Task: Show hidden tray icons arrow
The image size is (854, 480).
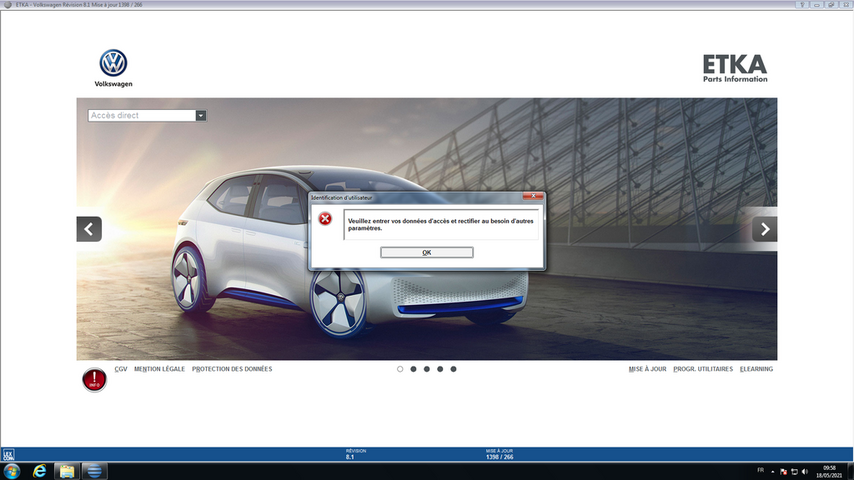Action: (772, 472)
